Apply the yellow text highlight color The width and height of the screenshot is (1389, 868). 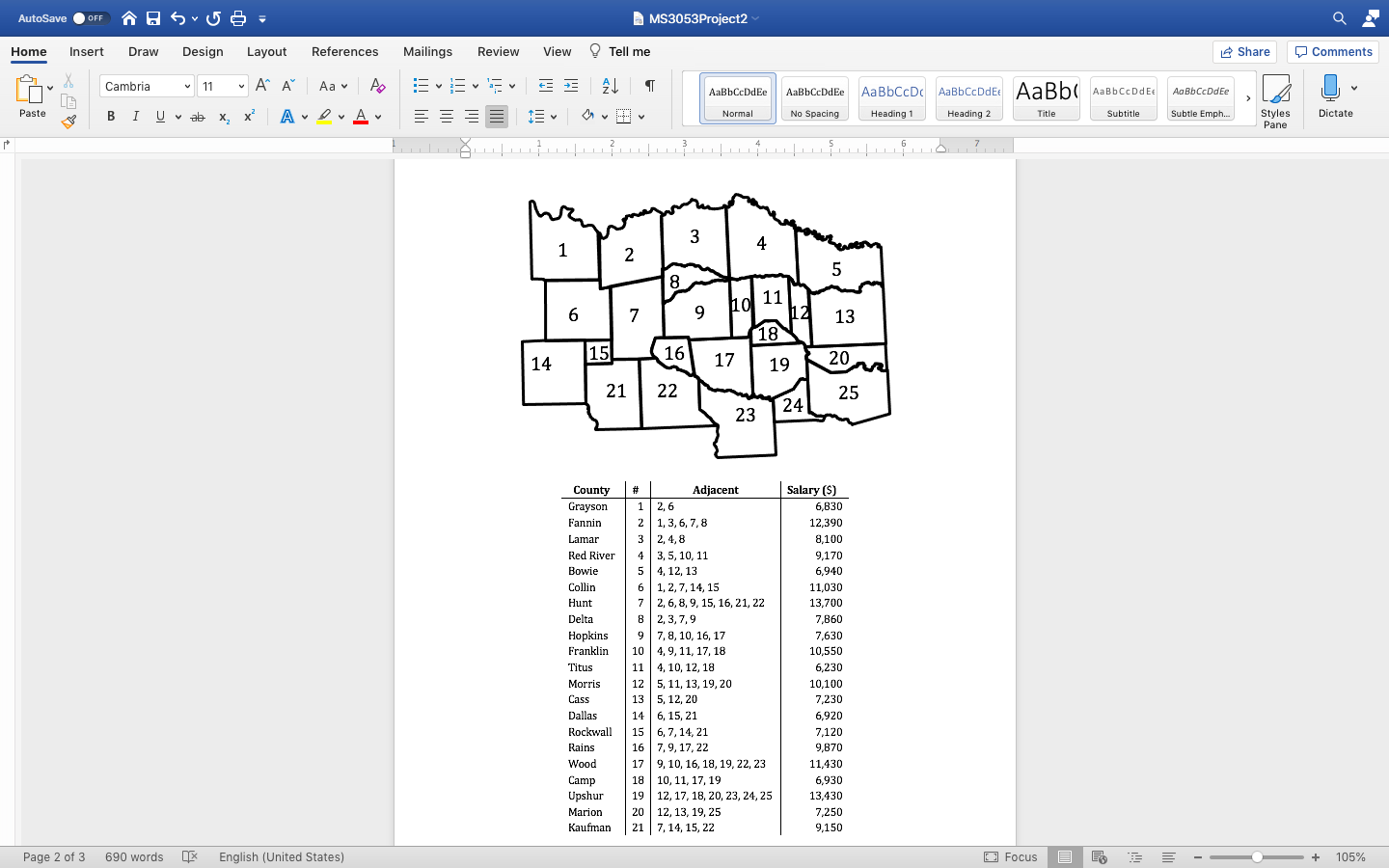(324, 117)
